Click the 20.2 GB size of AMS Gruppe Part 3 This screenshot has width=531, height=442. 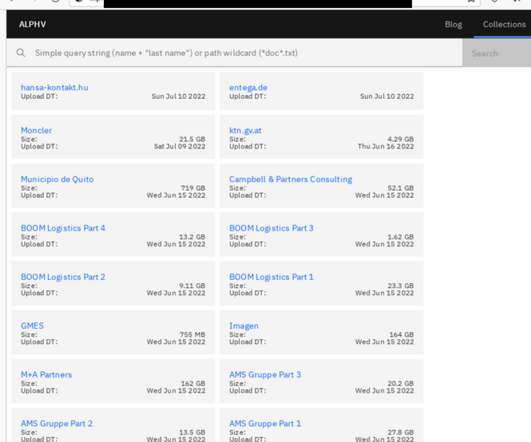401,383
